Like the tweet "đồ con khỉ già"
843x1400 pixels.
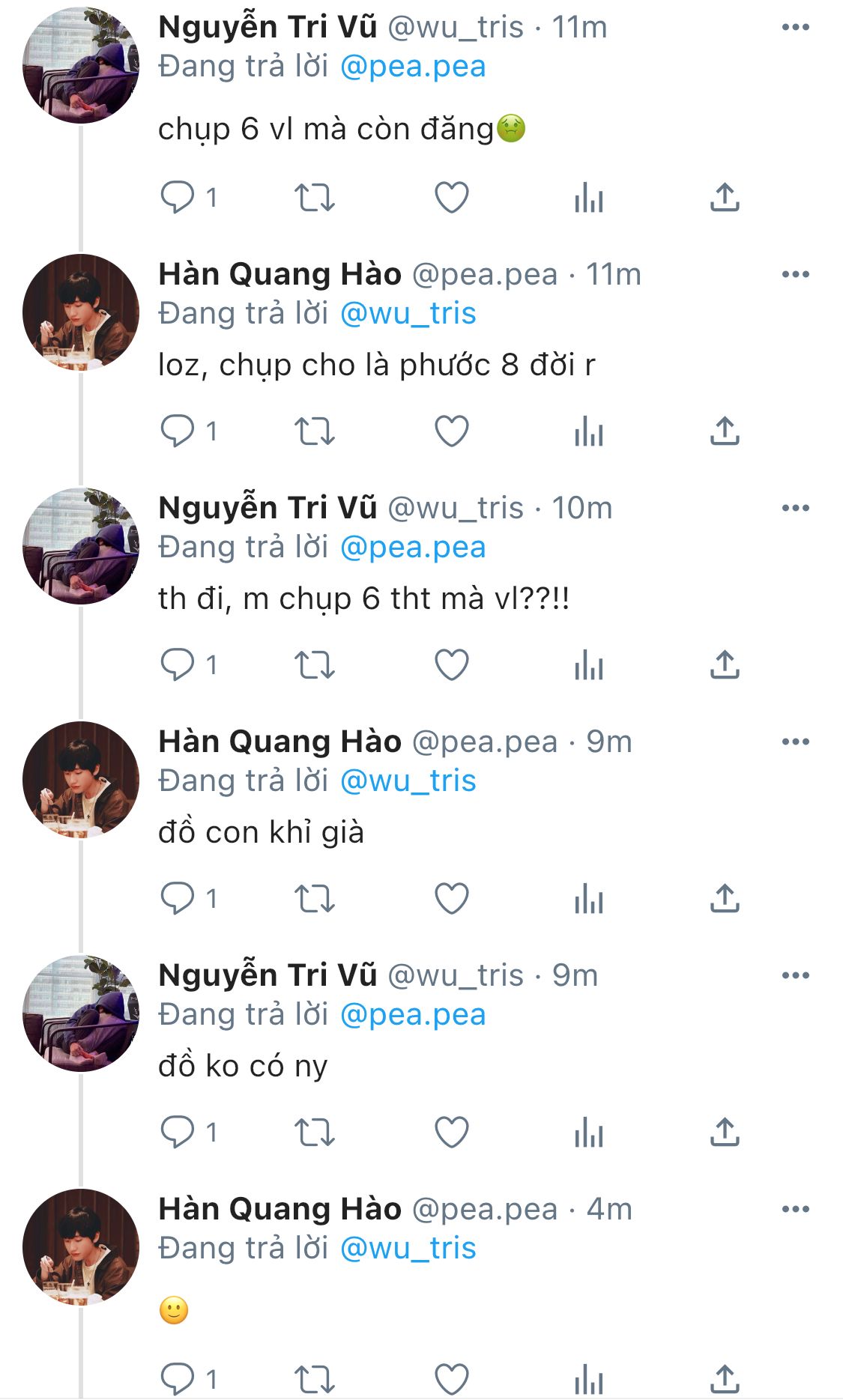click(451, 899)
